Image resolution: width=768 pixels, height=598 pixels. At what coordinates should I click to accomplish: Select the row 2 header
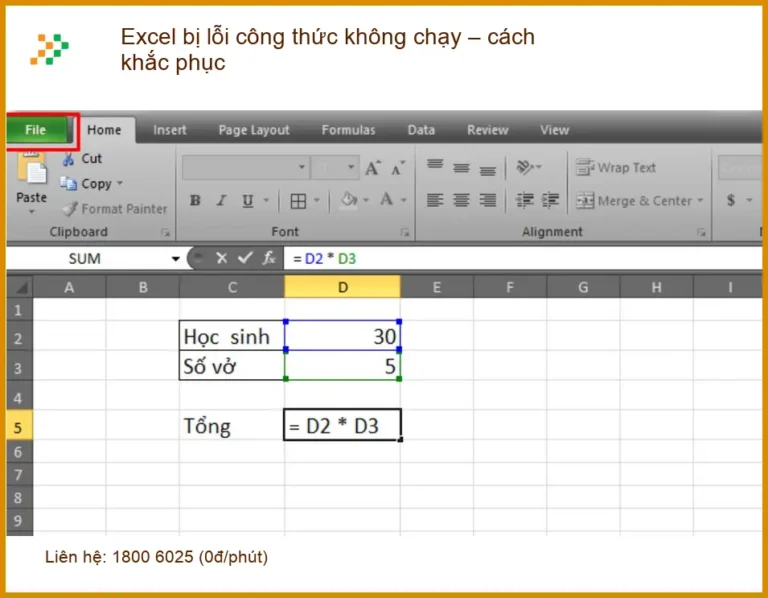click(x=19, y=338)
